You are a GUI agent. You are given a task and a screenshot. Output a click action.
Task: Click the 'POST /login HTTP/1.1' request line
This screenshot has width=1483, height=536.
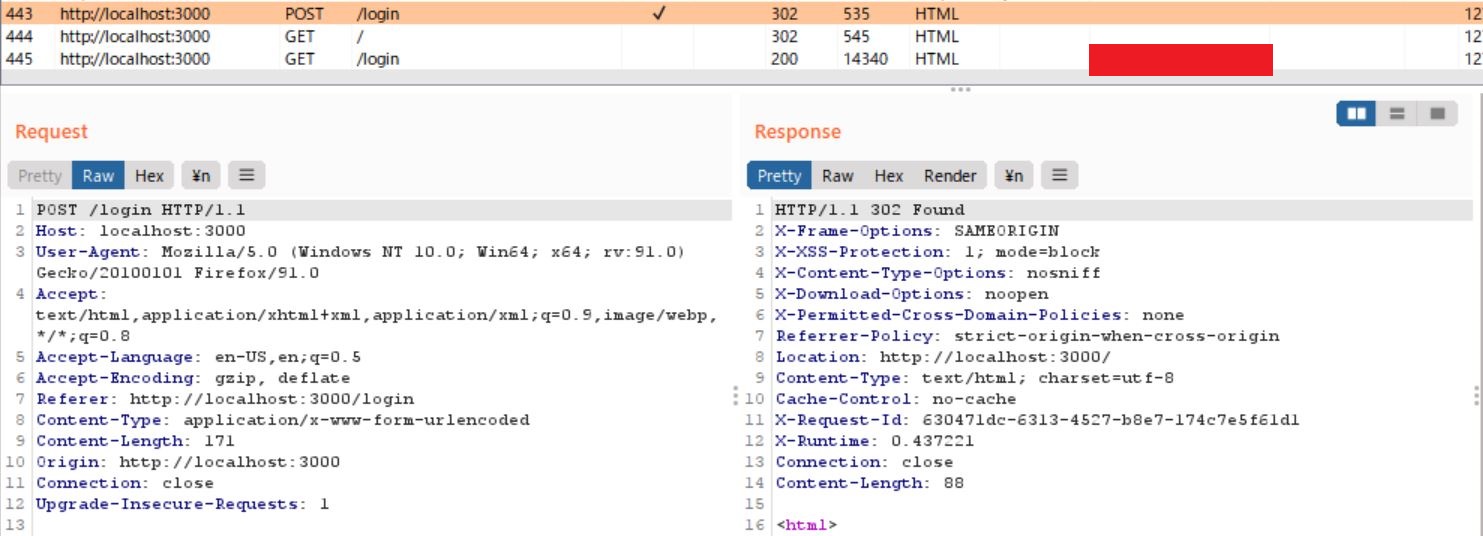140,210
